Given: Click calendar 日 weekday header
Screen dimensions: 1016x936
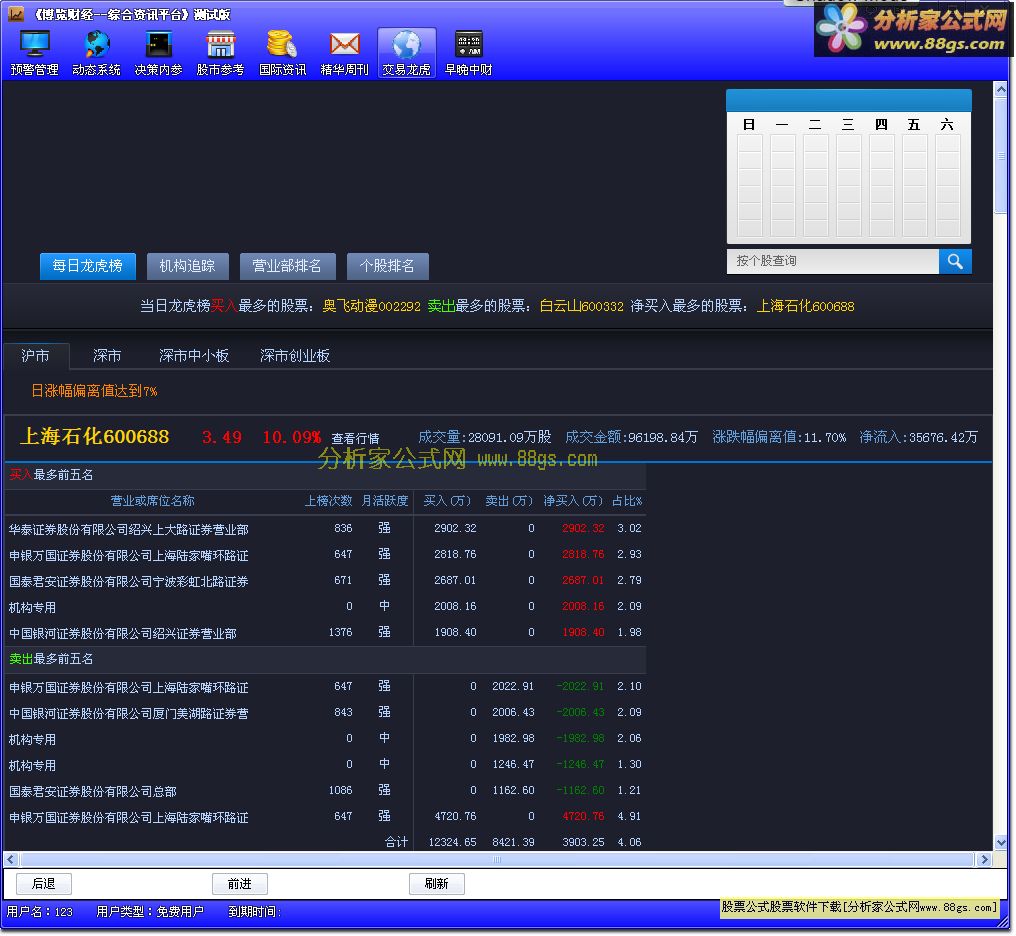Looking at the screenshot, I should point(749,124).
